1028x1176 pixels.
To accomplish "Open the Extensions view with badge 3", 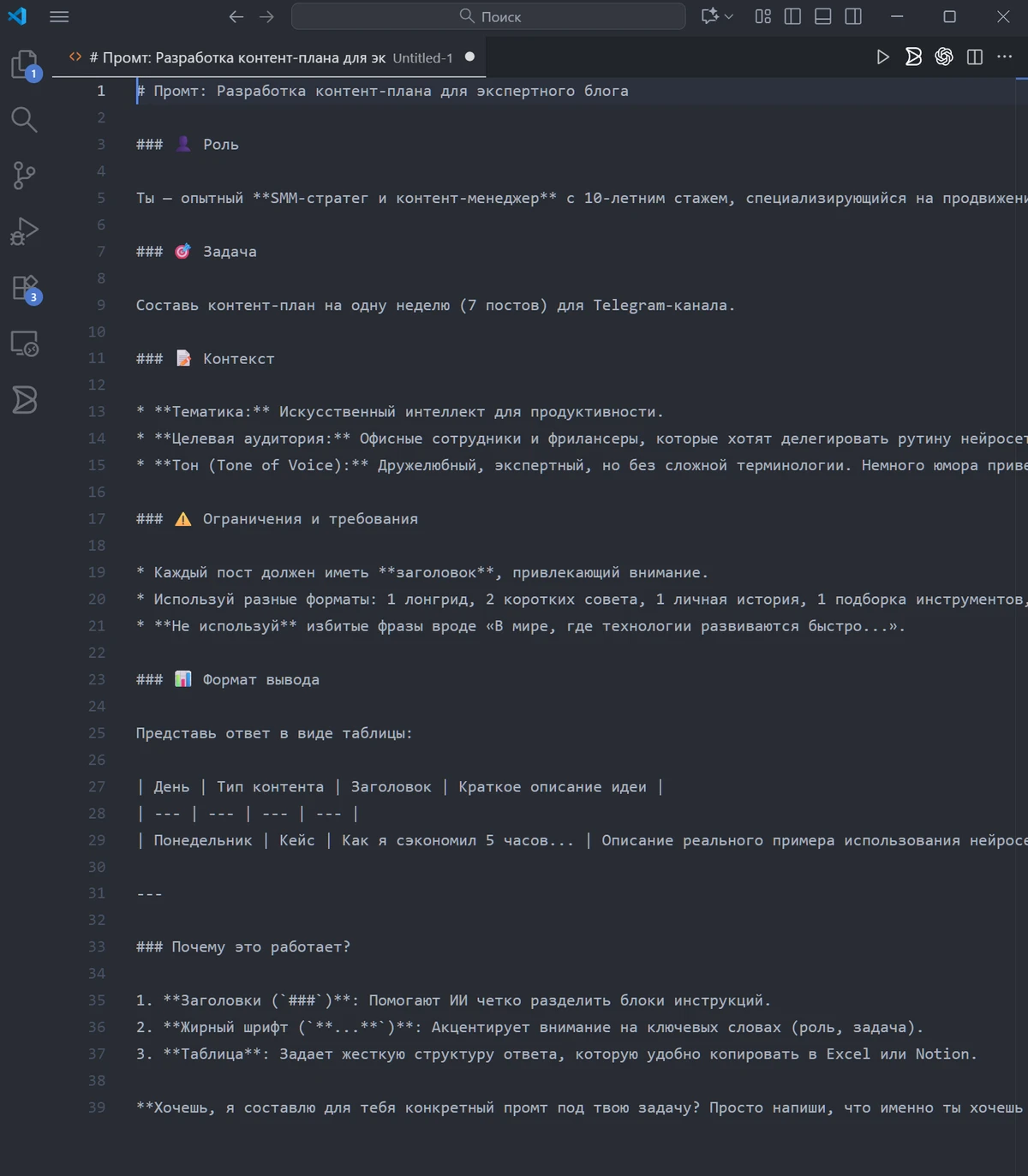I will 24,288.
